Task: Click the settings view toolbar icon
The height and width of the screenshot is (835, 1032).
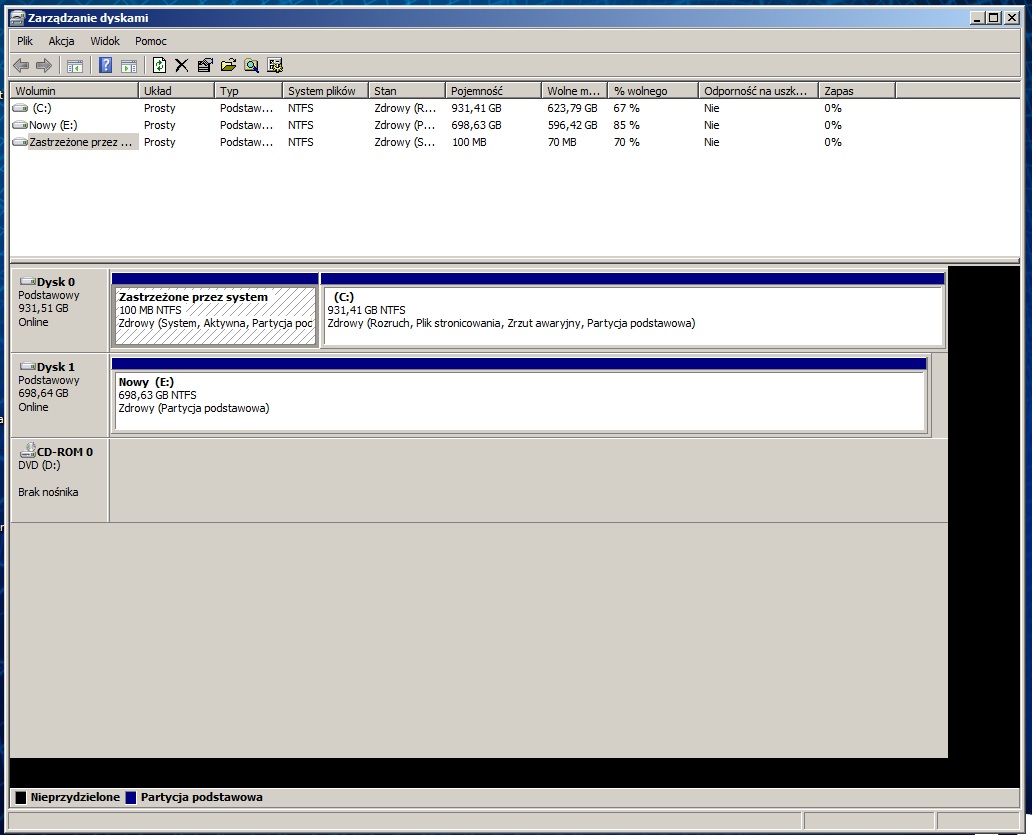Action: (275, 65)
